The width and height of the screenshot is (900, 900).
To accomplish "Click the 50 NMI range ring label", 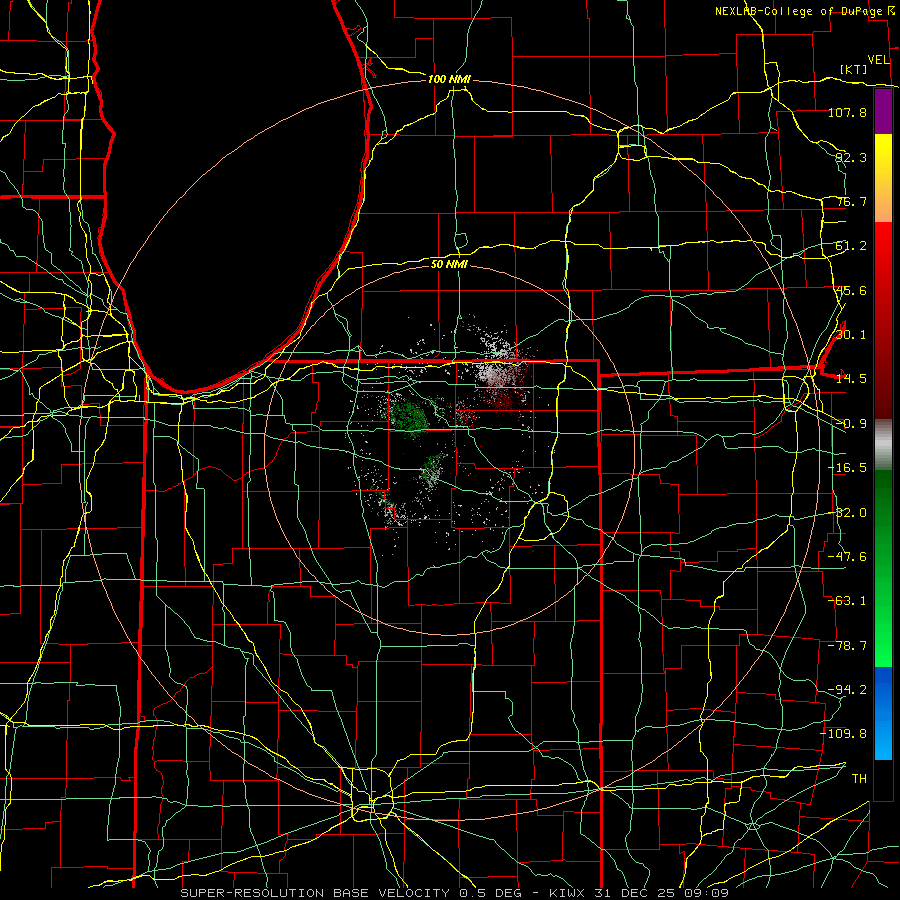I will (449, 264).
